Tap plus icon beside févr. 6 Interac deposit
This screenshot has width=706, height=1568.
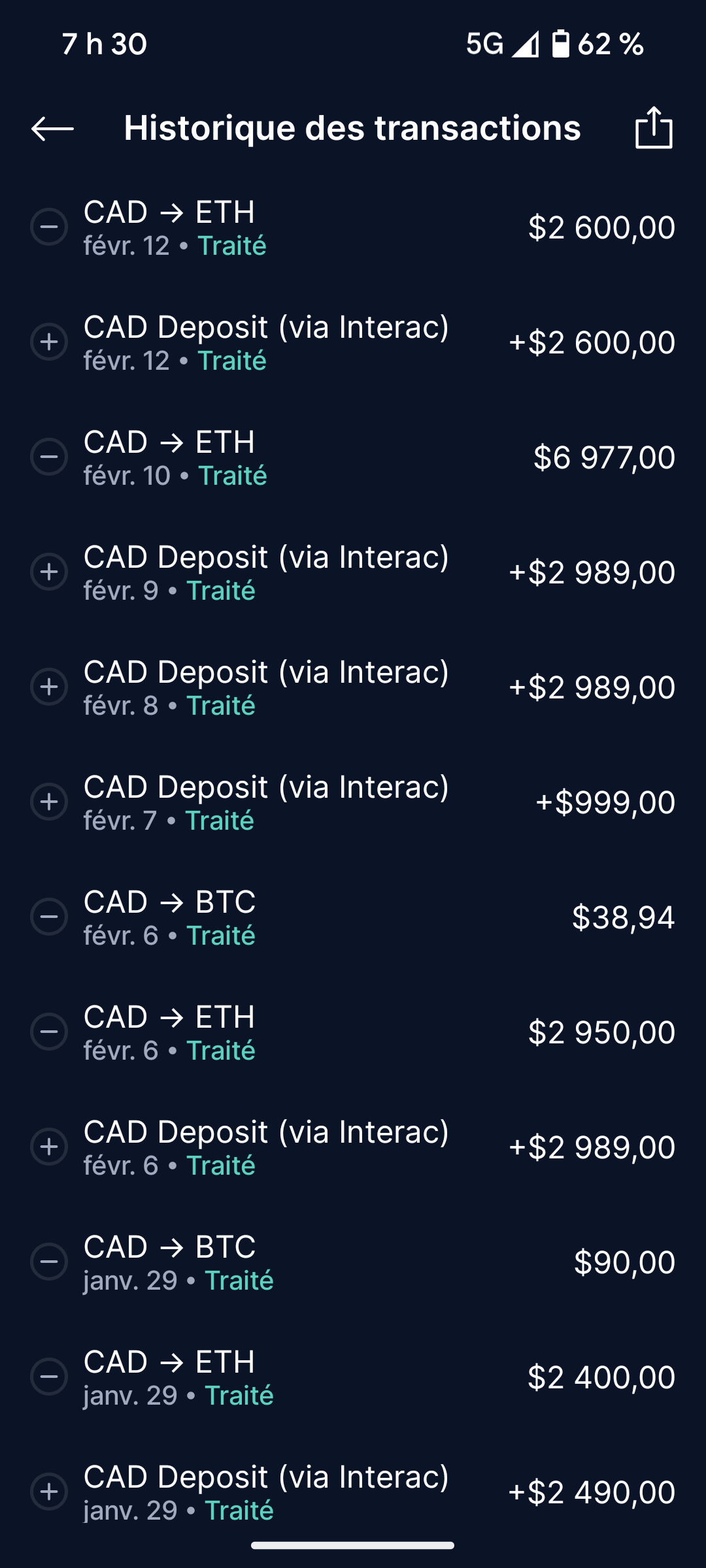pos(49,1147)
